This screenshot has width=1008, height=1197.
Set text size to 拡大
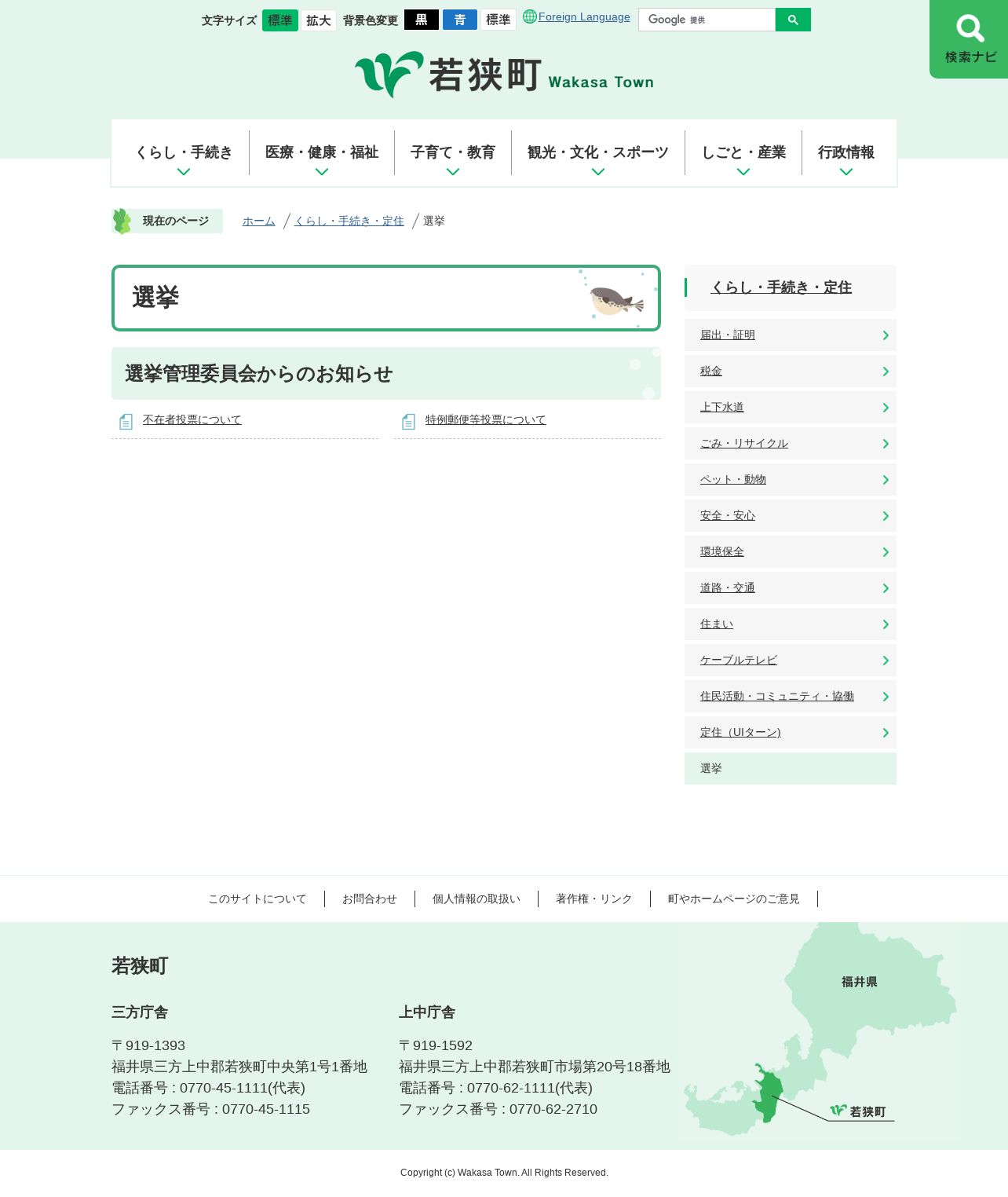pyautogui.click(x=319, y=20)
